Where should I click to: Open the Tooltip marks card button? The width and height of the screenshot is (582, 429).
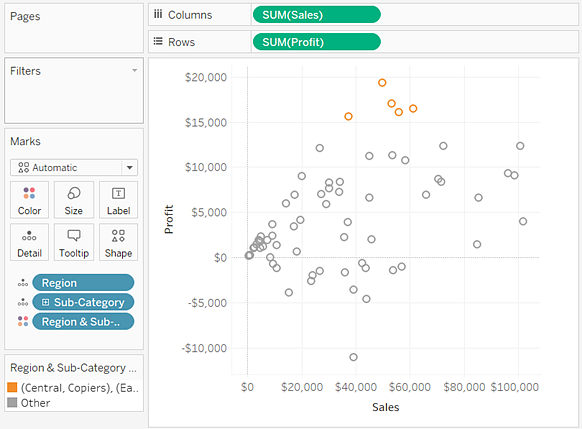[73, 242]
